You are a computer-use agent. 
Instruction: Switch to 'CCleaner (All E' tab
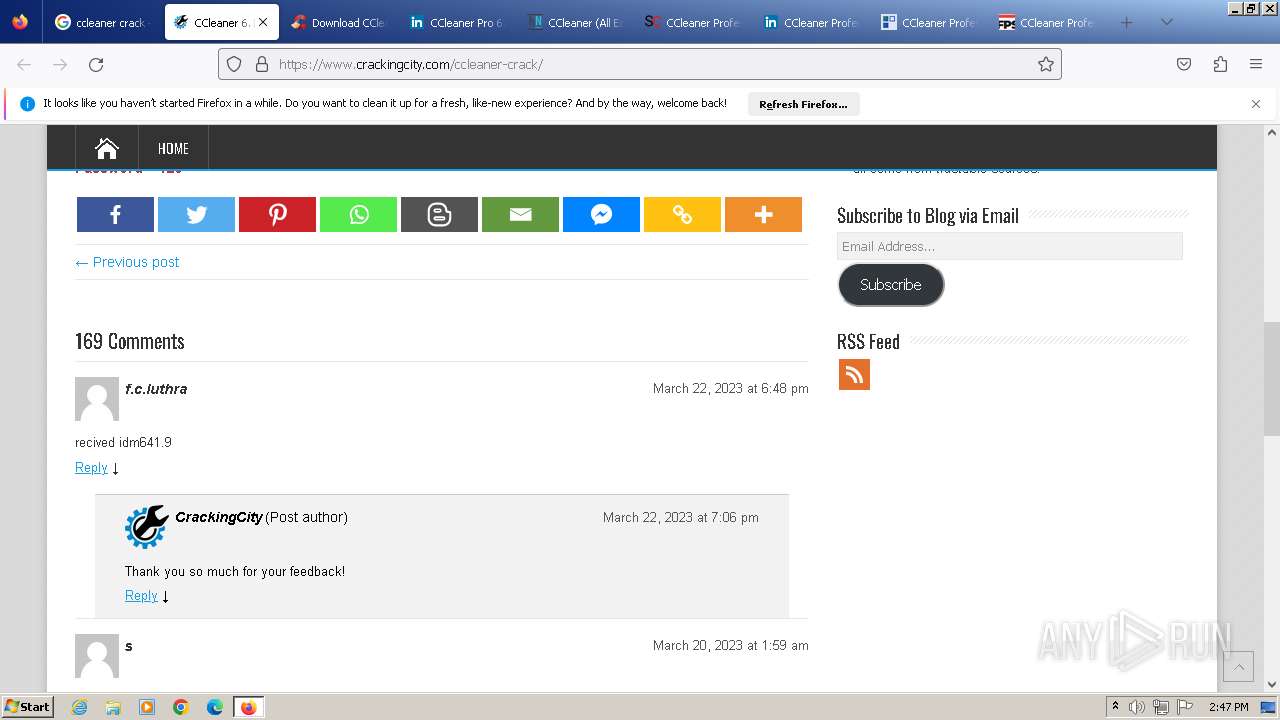click(574, 22)
